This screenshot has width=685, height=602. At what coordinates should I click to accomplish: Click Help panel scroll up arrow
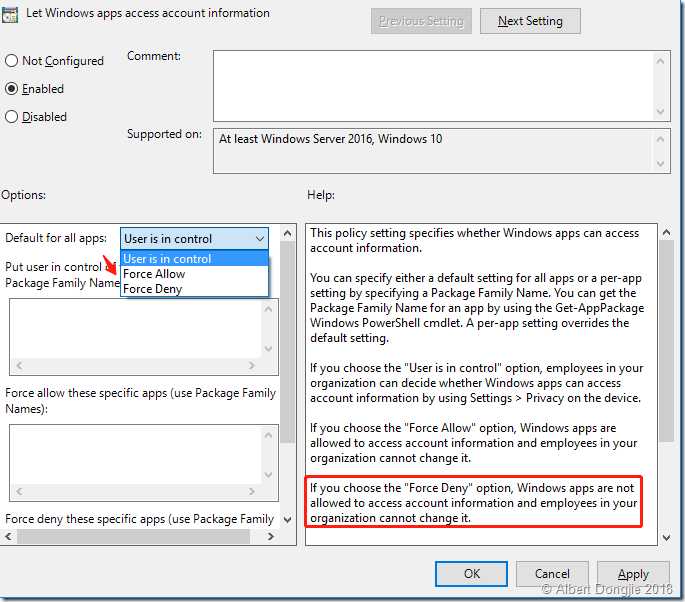point(666,232)
